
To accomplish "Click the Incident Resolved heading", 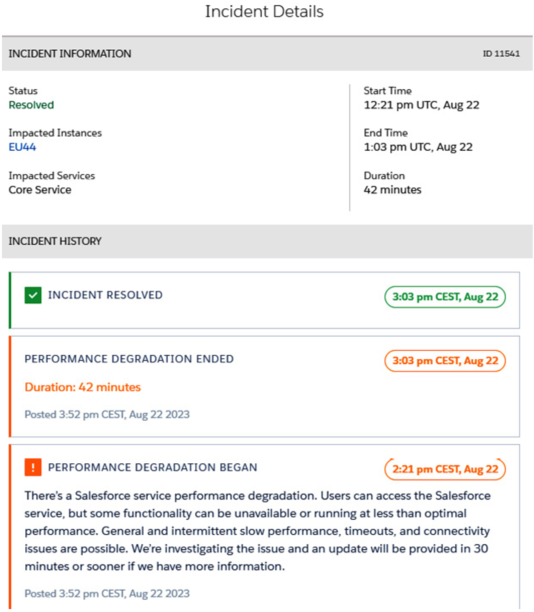I will click(105, 295).
